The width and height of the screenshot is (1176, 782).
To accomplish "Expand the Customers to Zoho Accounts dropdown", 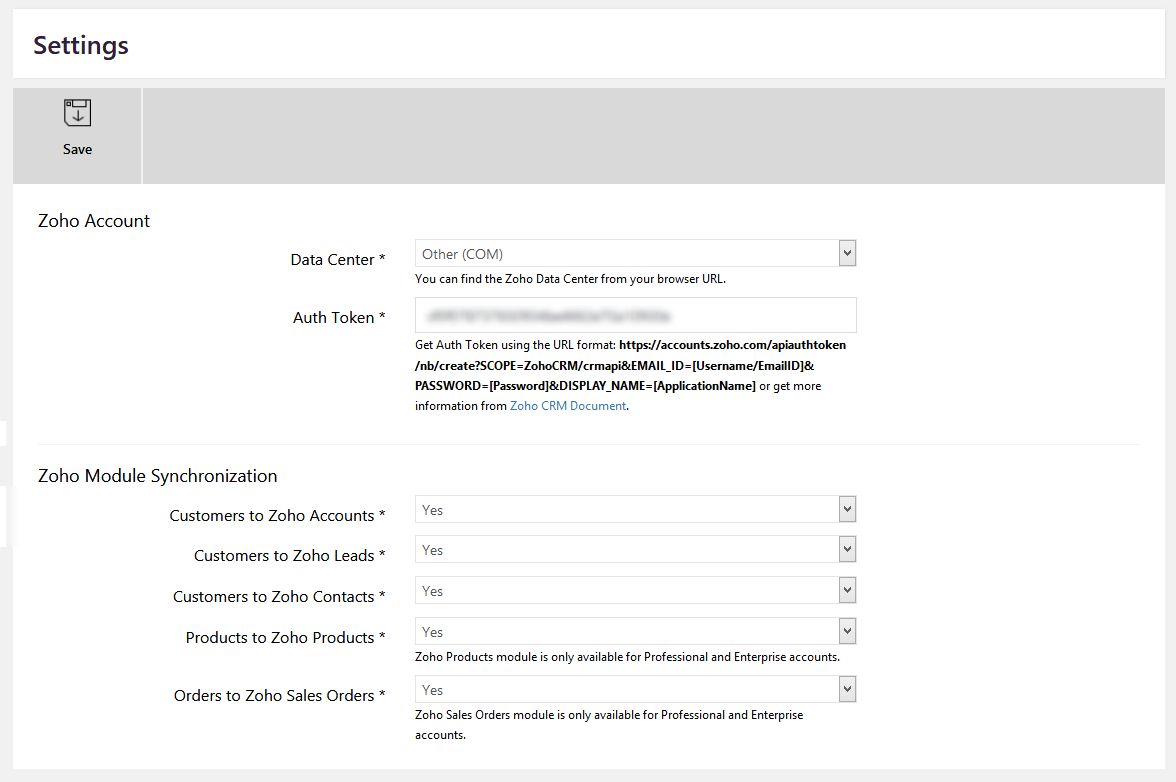I will [627, 510].
